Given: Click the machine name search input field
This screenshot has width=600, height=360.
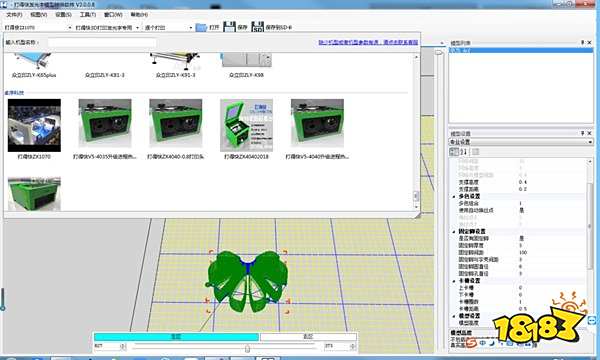Looking at the screenshot, I should (x=102, y=42).
